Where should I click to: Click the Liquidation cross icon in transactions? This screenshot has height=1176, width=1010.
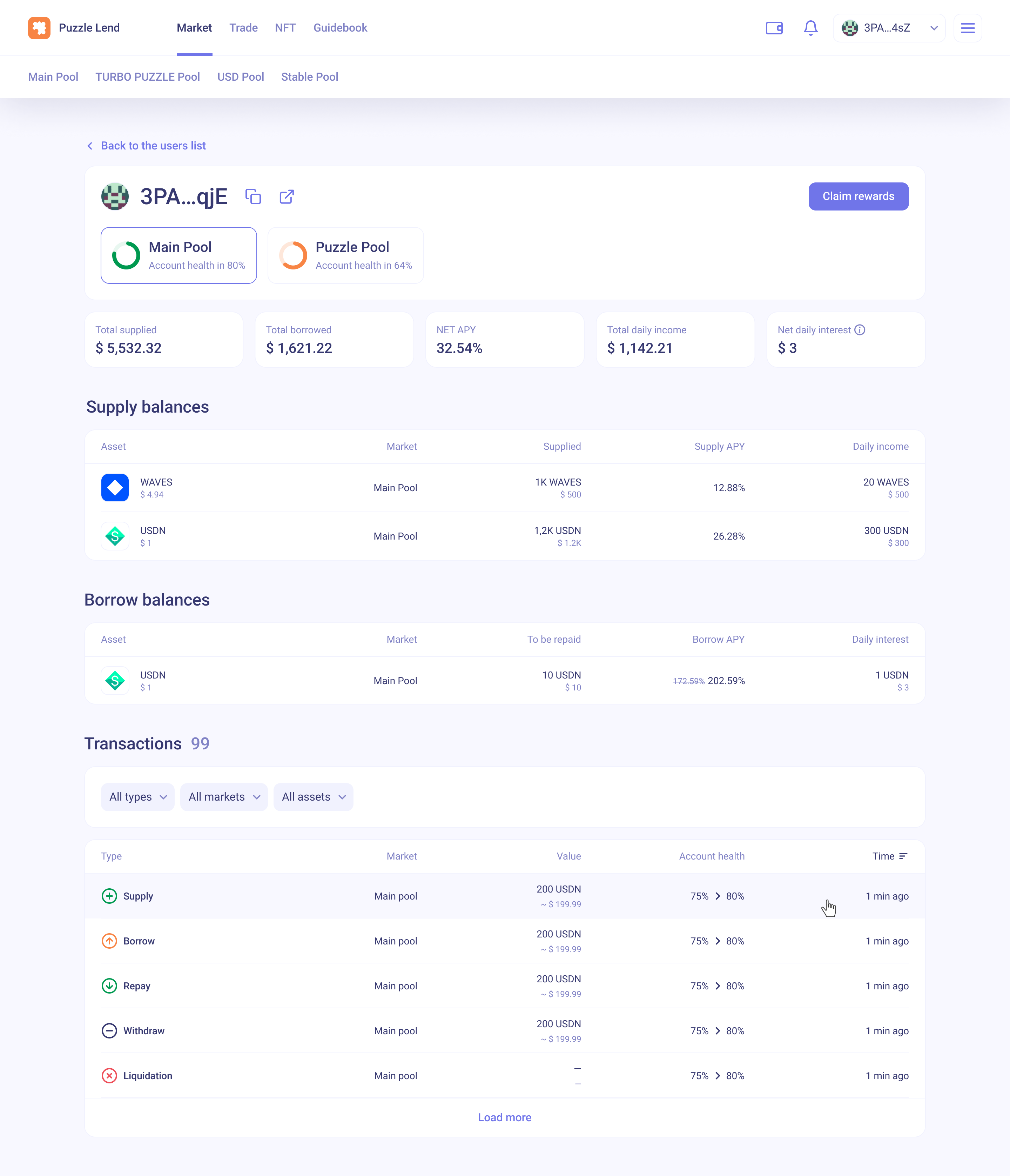(x=109, y=1075)
